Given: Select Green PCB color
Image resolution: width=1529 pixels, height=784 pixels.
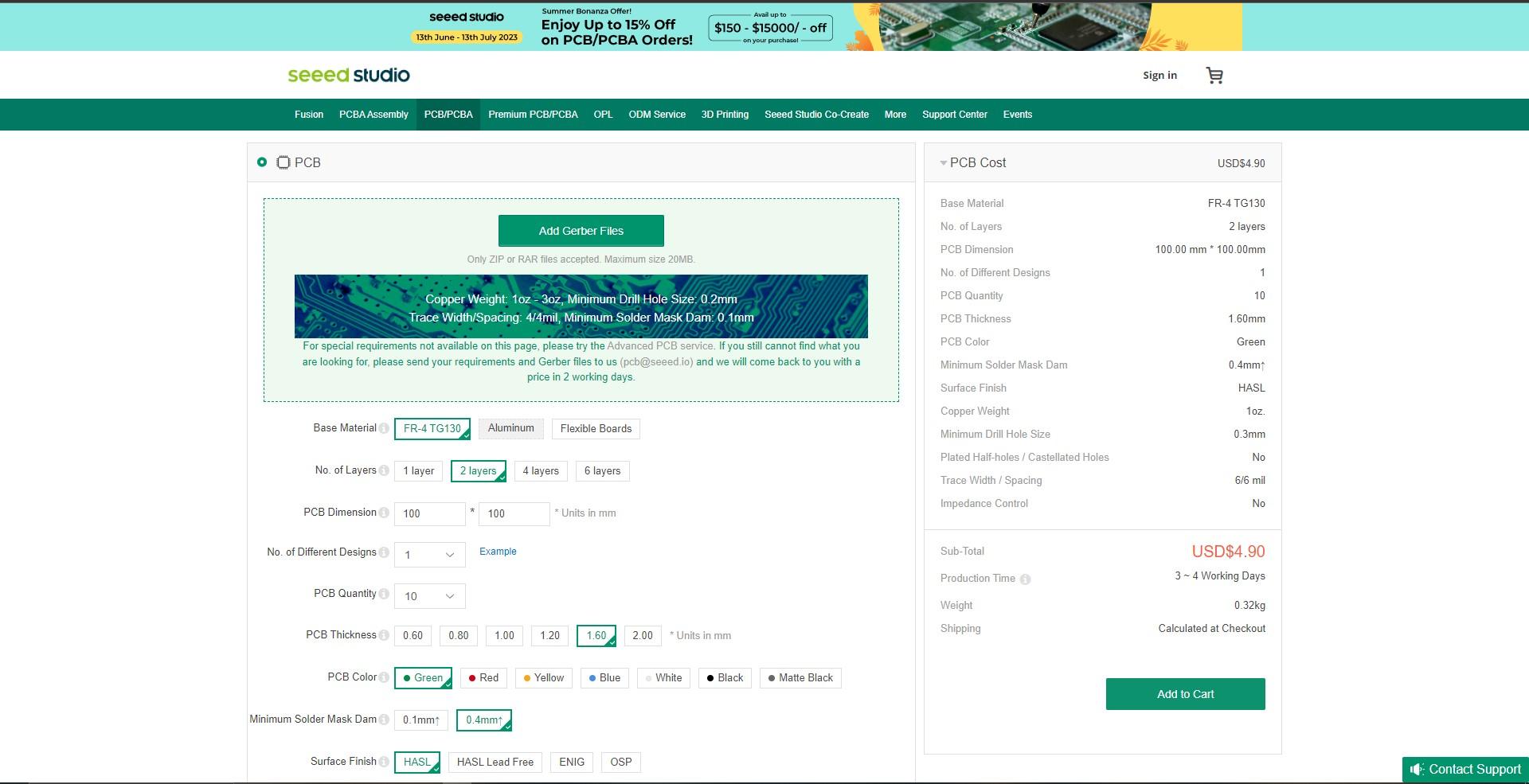Looking at the screenshot, I should coord(423,677).
